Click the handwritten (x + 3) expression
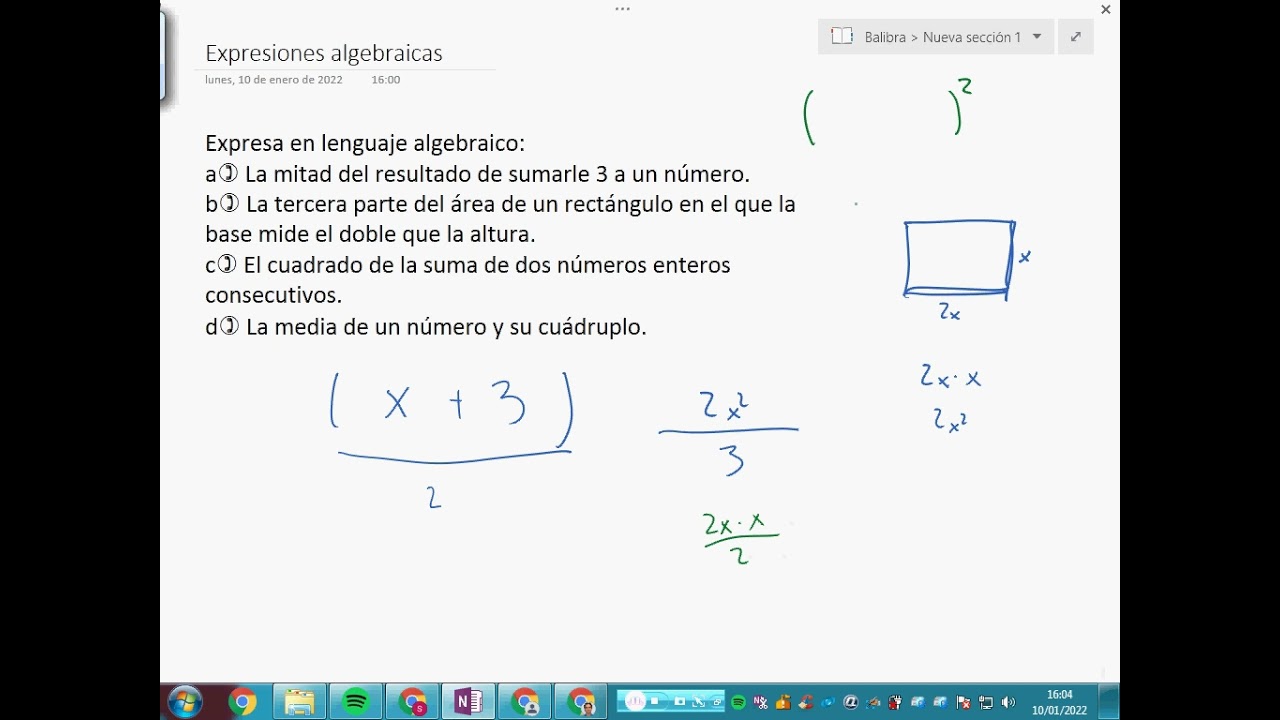 tap(452, 412)
